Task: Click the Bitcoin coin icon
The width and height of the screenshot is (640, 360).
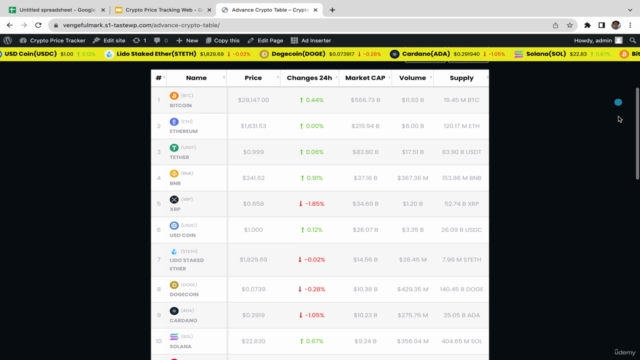Action: point(174,96)
